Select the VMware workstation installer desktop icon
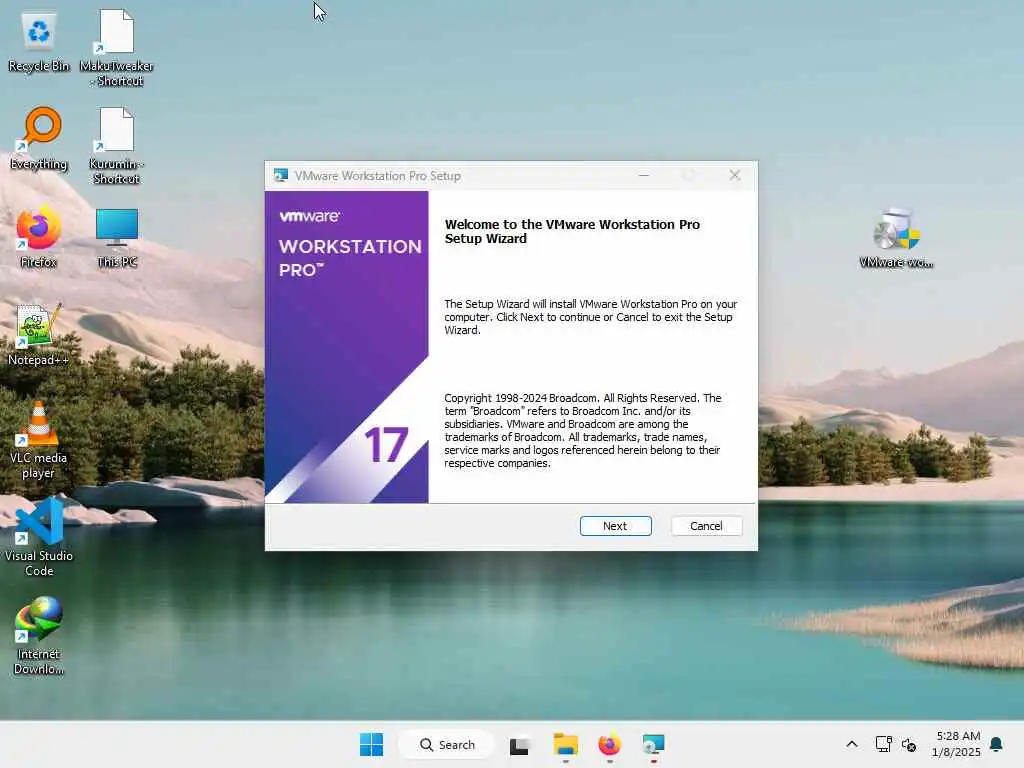The height and width of the screenshot is (768, 1024). (x=896, y=238)
